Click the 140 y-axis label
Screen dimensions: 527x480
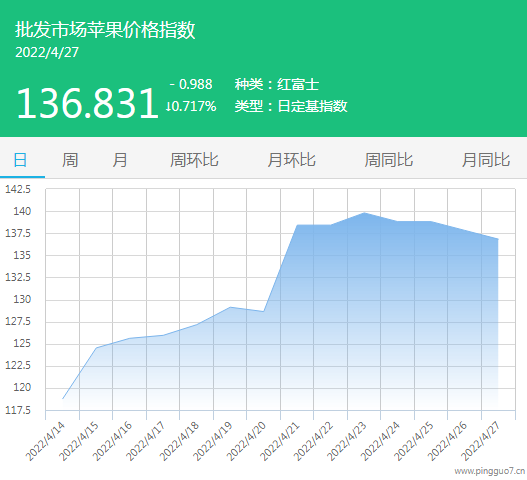tap(22, 211)
